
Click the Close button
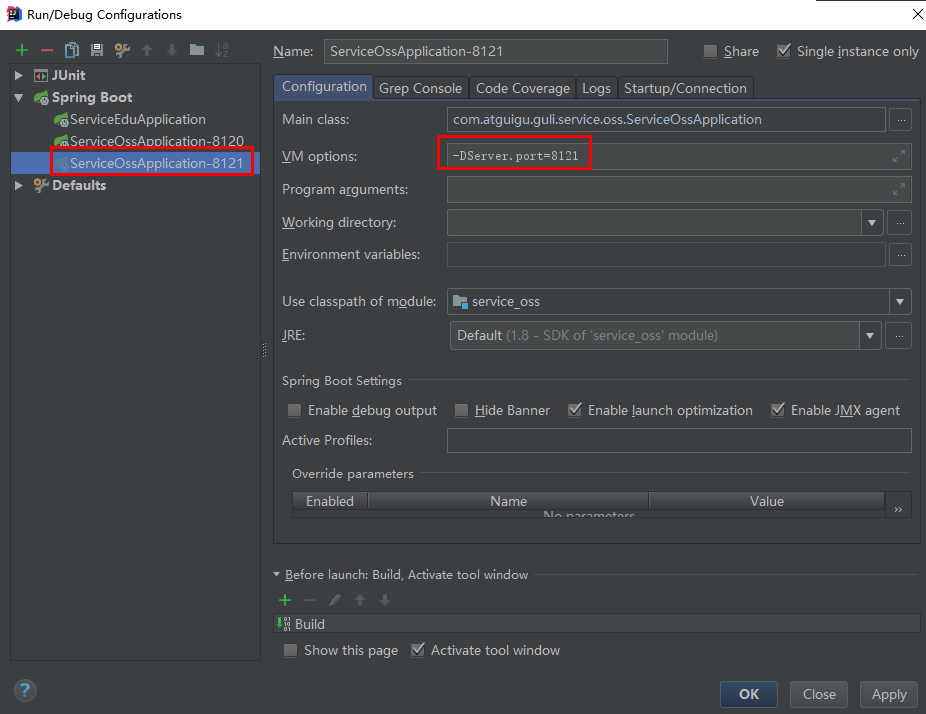coord(819,694)
